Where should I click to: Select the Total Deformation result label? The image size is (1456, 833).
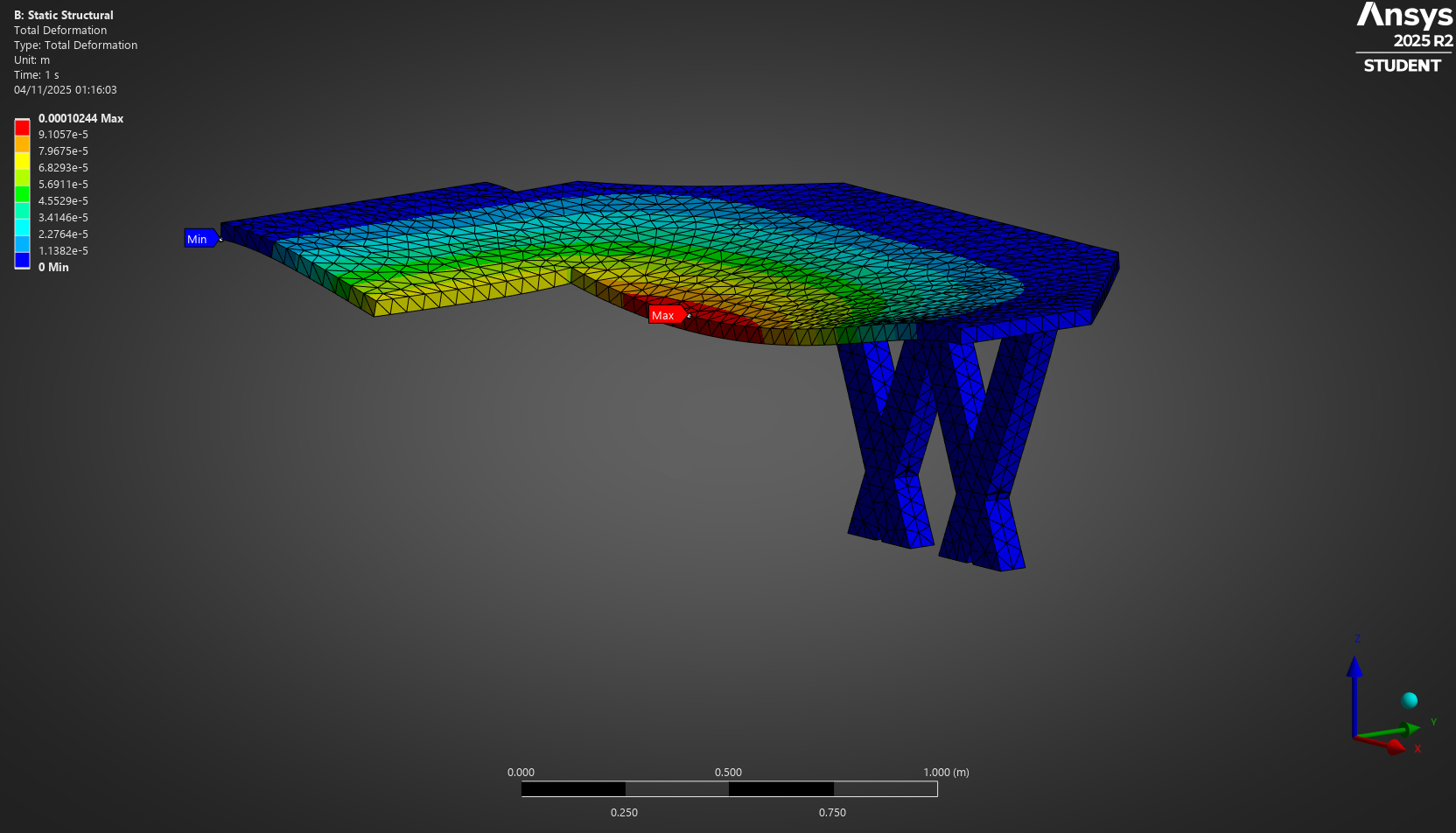(x=59, y=30)
